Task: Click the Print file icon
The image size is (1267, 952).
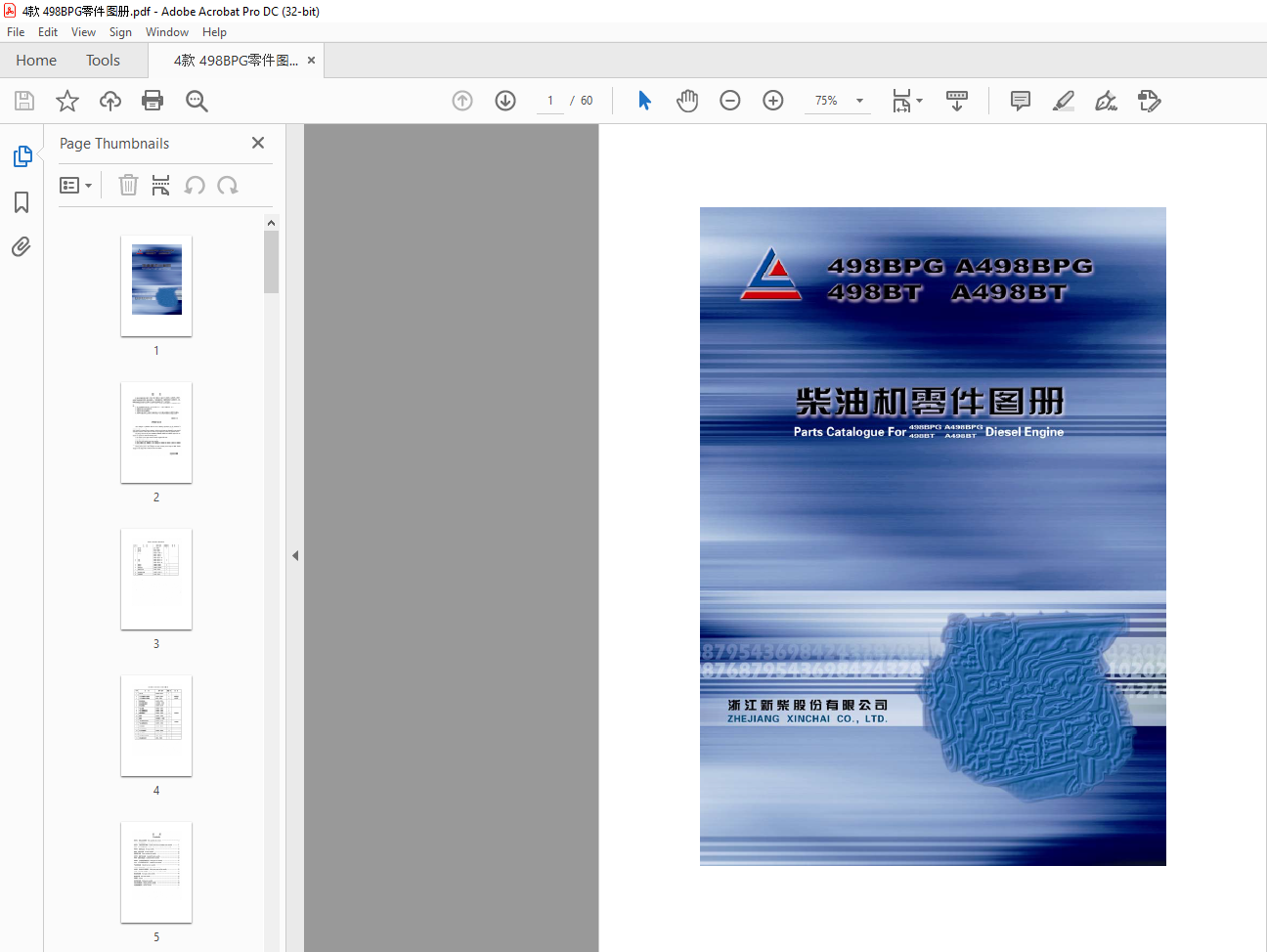Action: [153, 101]
